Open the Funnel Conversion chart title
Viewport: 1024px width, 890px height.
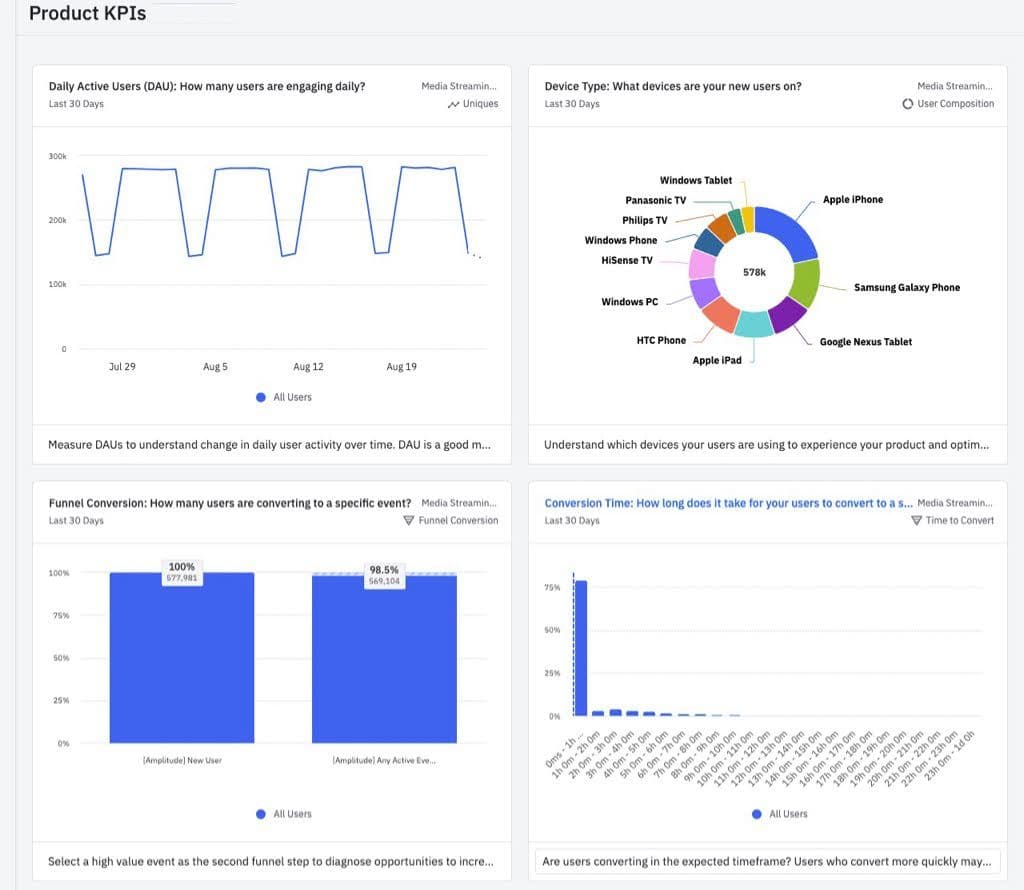230,503
